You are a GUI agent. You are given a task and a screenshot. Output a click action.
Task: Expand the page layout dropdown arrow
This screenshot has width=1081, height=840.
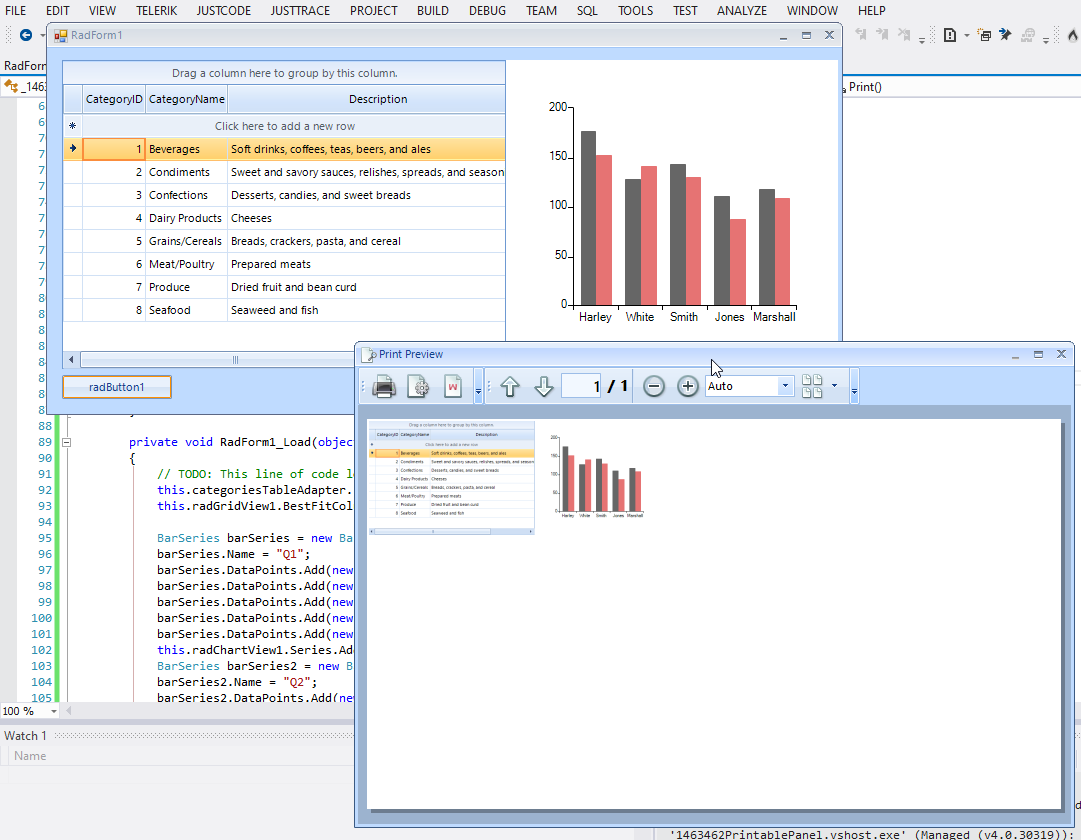tap(834, 386)
